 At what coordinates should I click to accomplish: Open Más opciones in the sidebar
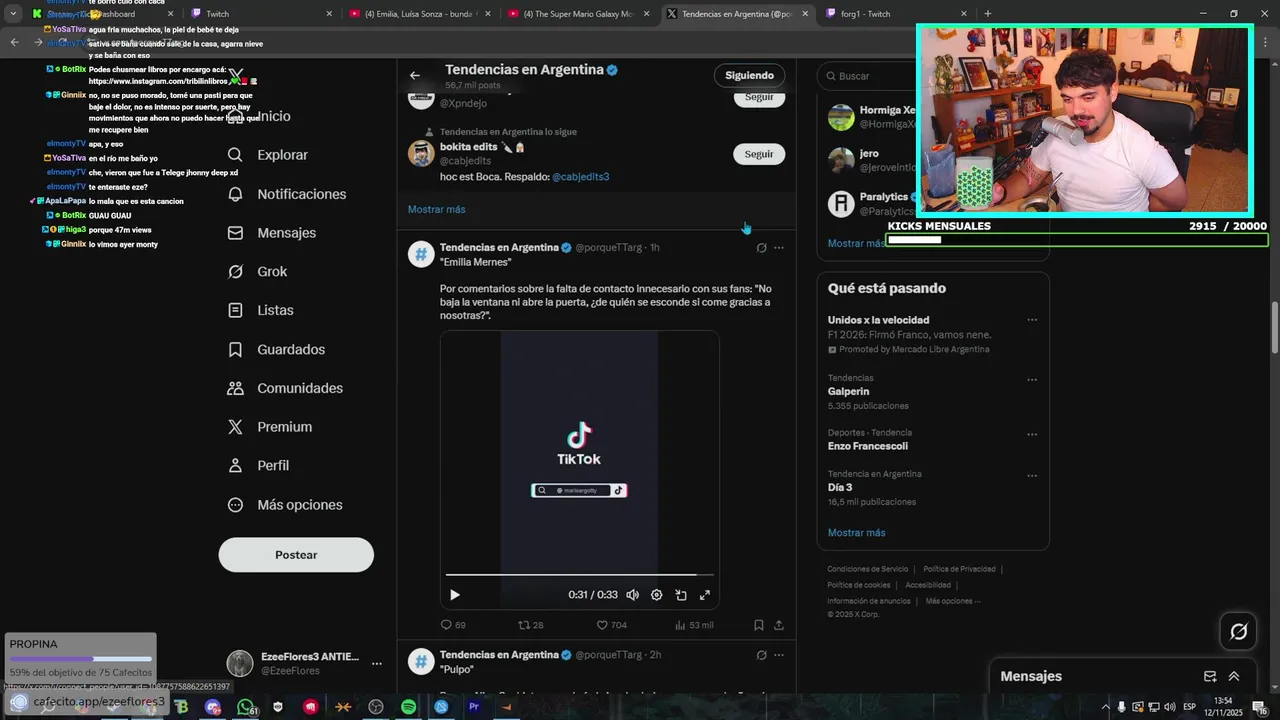[x=285, y=505]
